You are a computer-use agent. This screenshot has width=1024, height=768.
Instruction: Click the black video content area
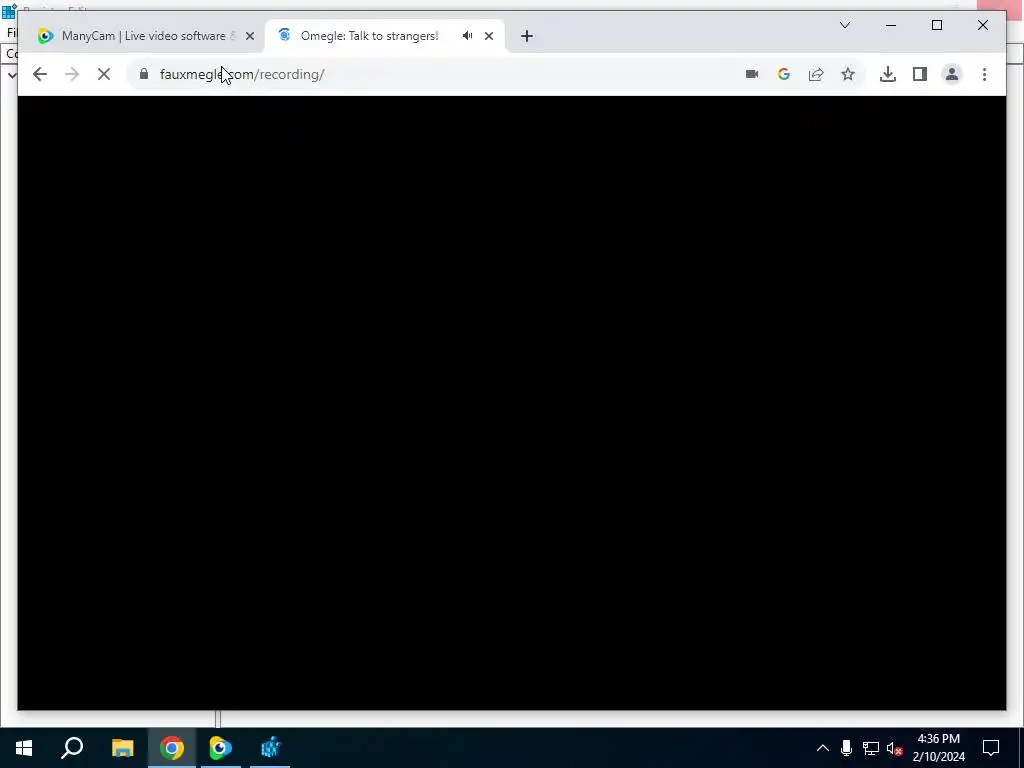tap(511, 402)
